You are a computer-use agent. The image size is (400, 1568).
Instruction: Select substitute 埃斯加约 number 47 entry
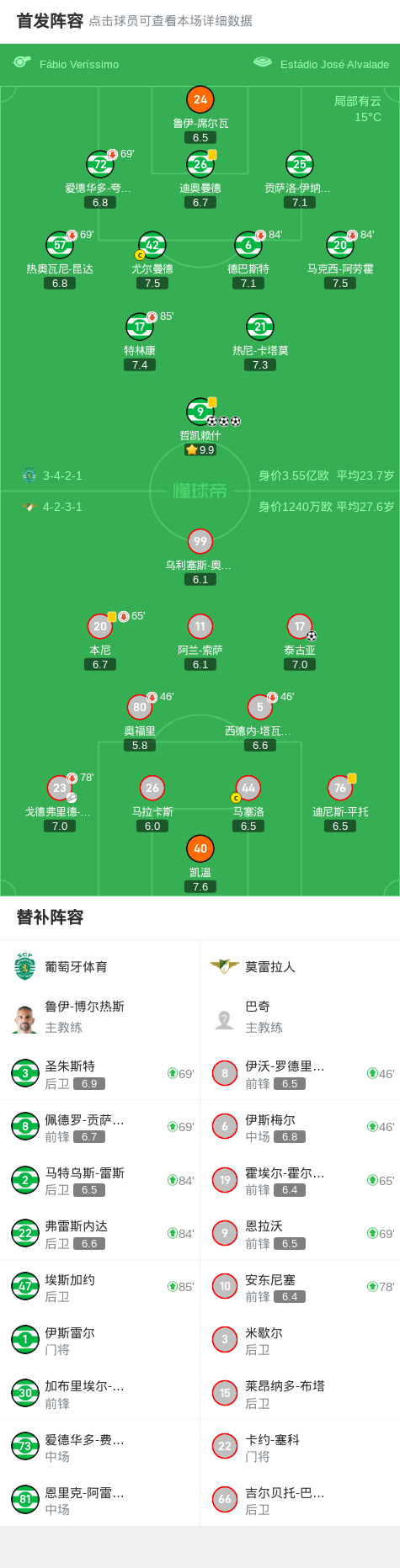100,1287
